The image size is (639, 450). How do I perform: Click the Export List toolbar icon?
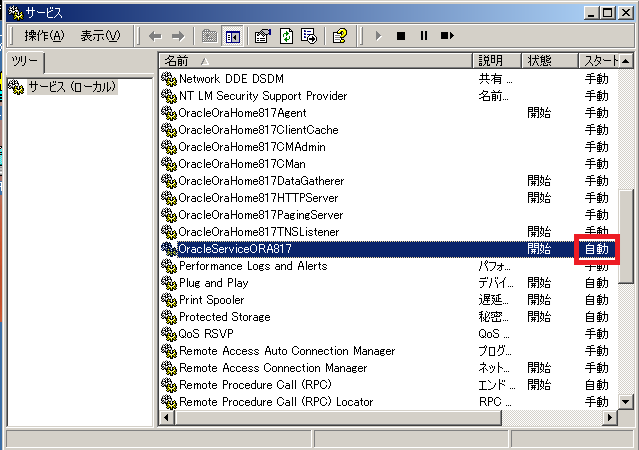(309, 36)
